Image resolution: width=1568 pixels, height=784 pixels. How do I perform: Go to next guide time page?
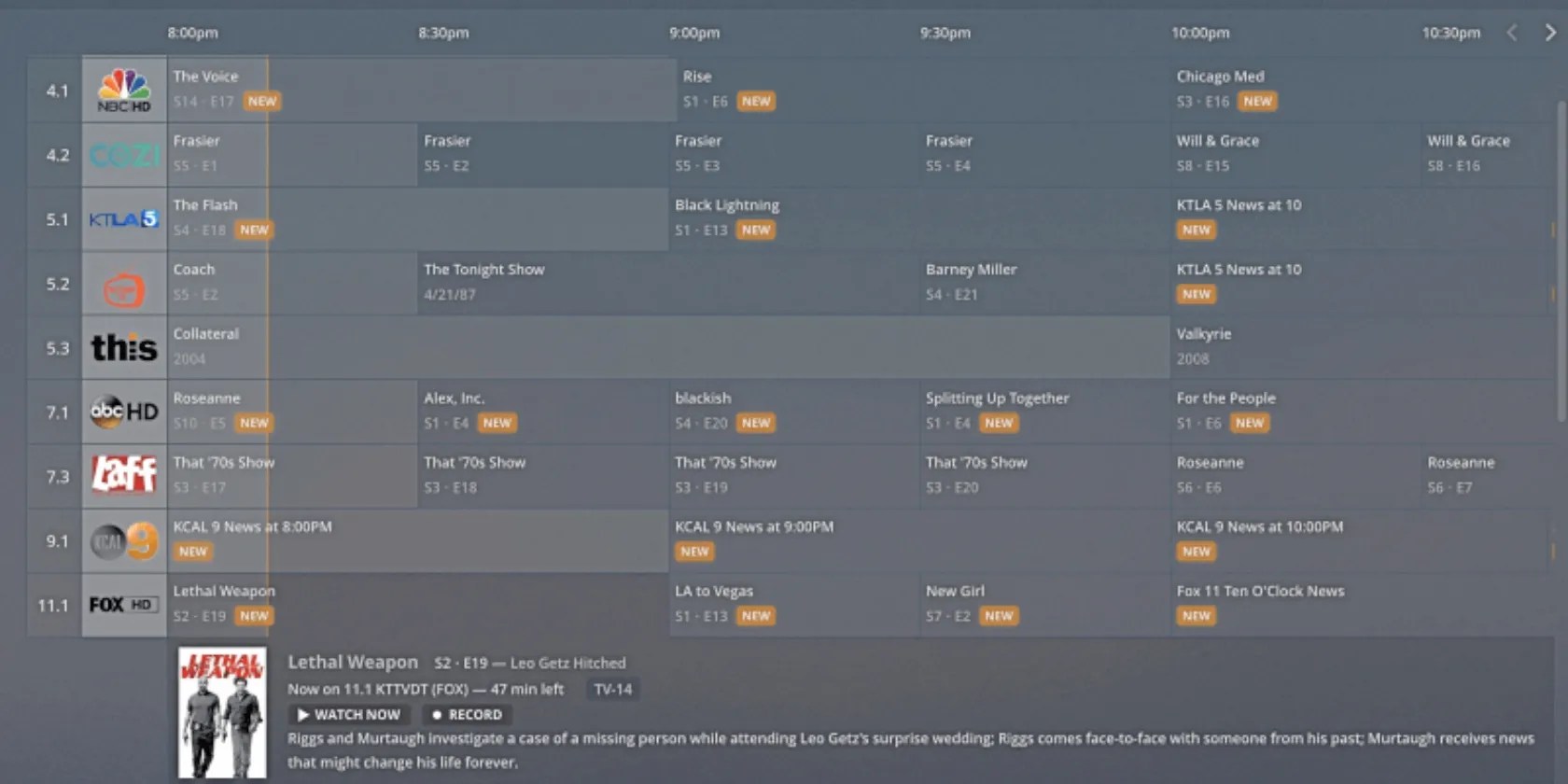1550,33
